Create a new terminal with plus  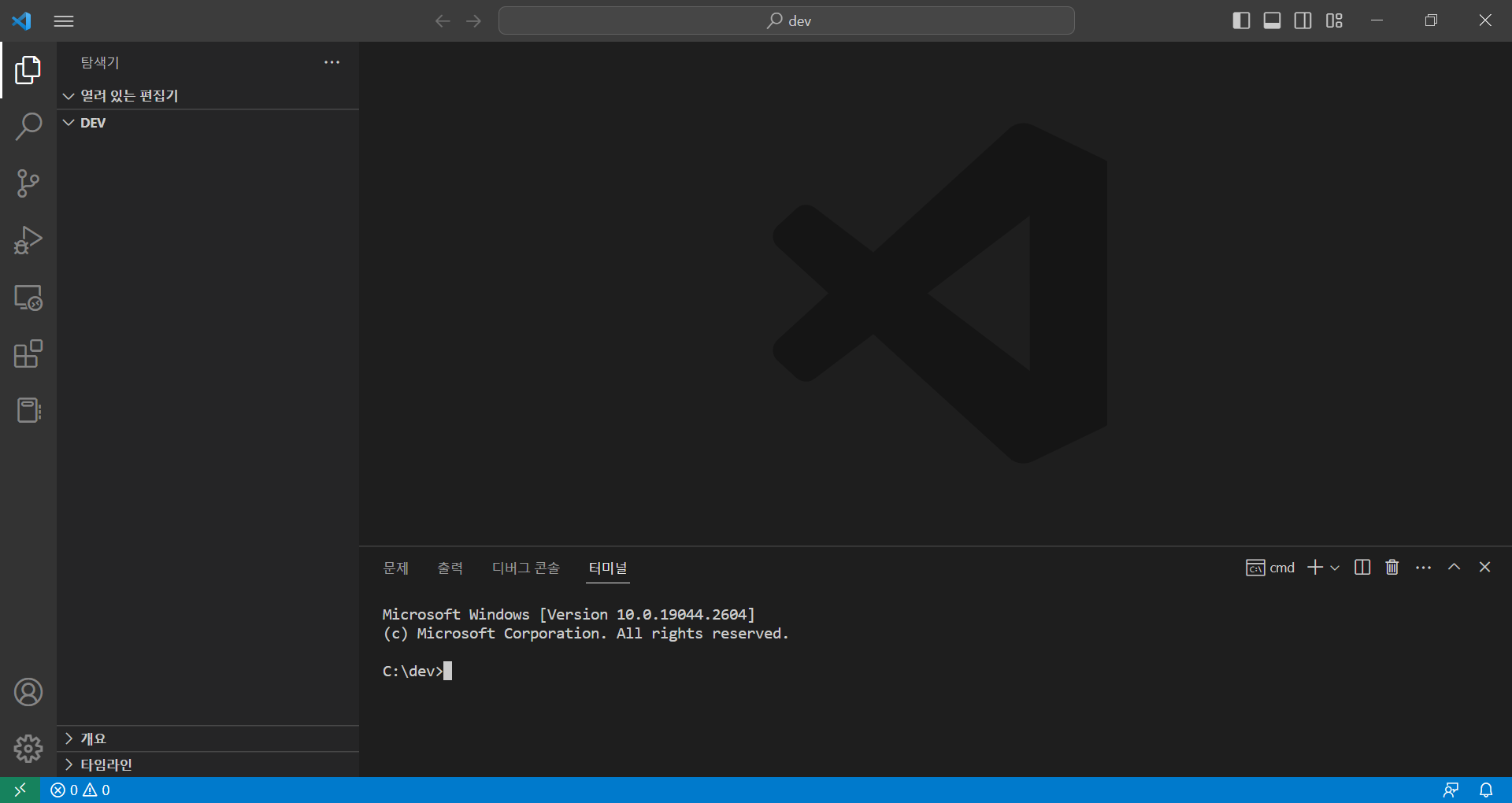[1314, 568]
